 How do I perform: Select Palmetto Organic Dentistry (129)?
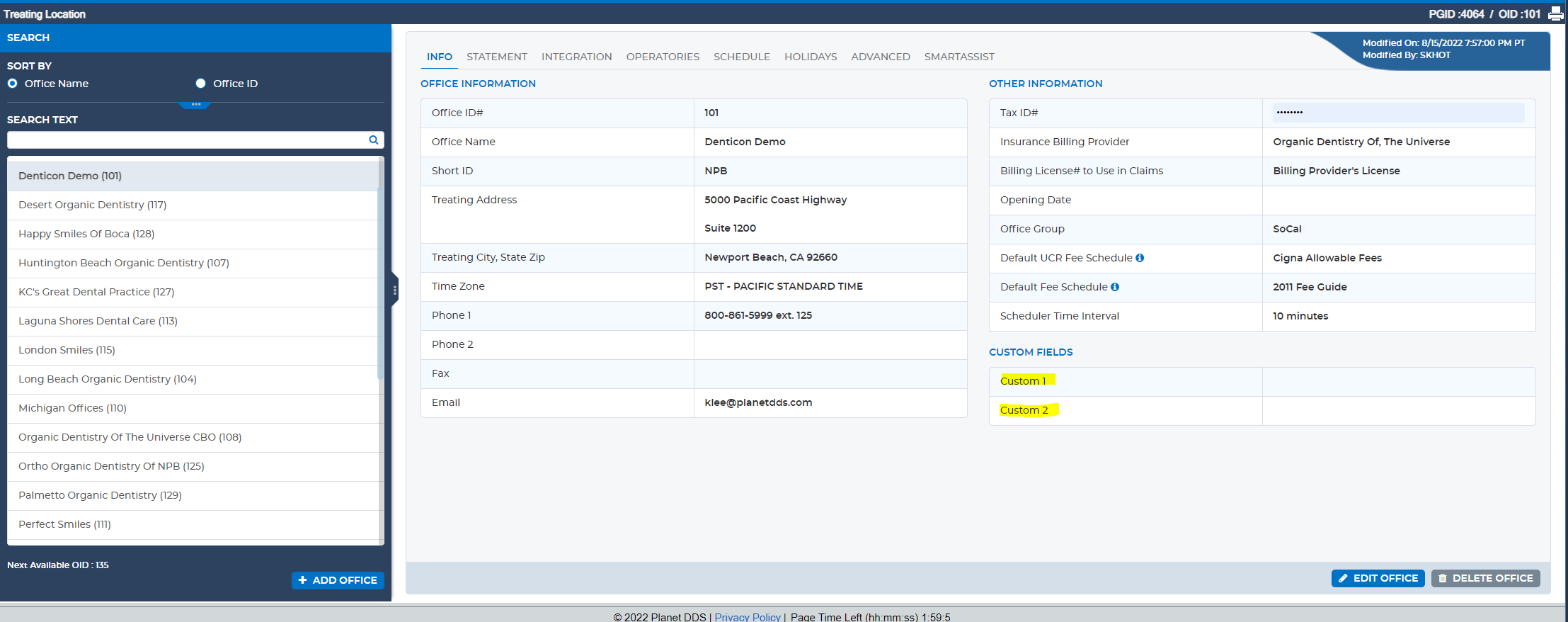[x=193, y=495]
